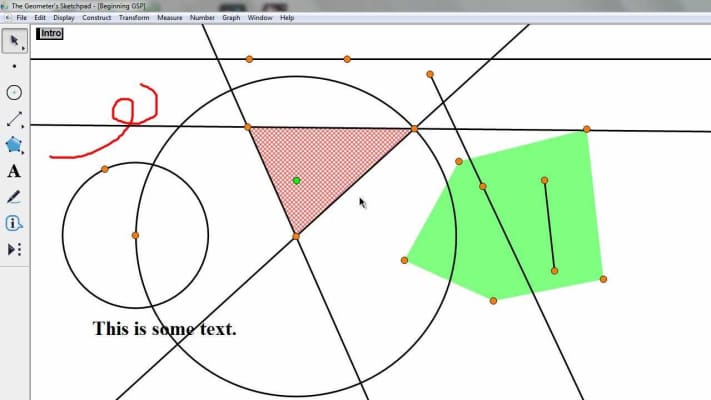Select the Selection Arrow tool
The image size is (711, 400).
click(14, 41)
